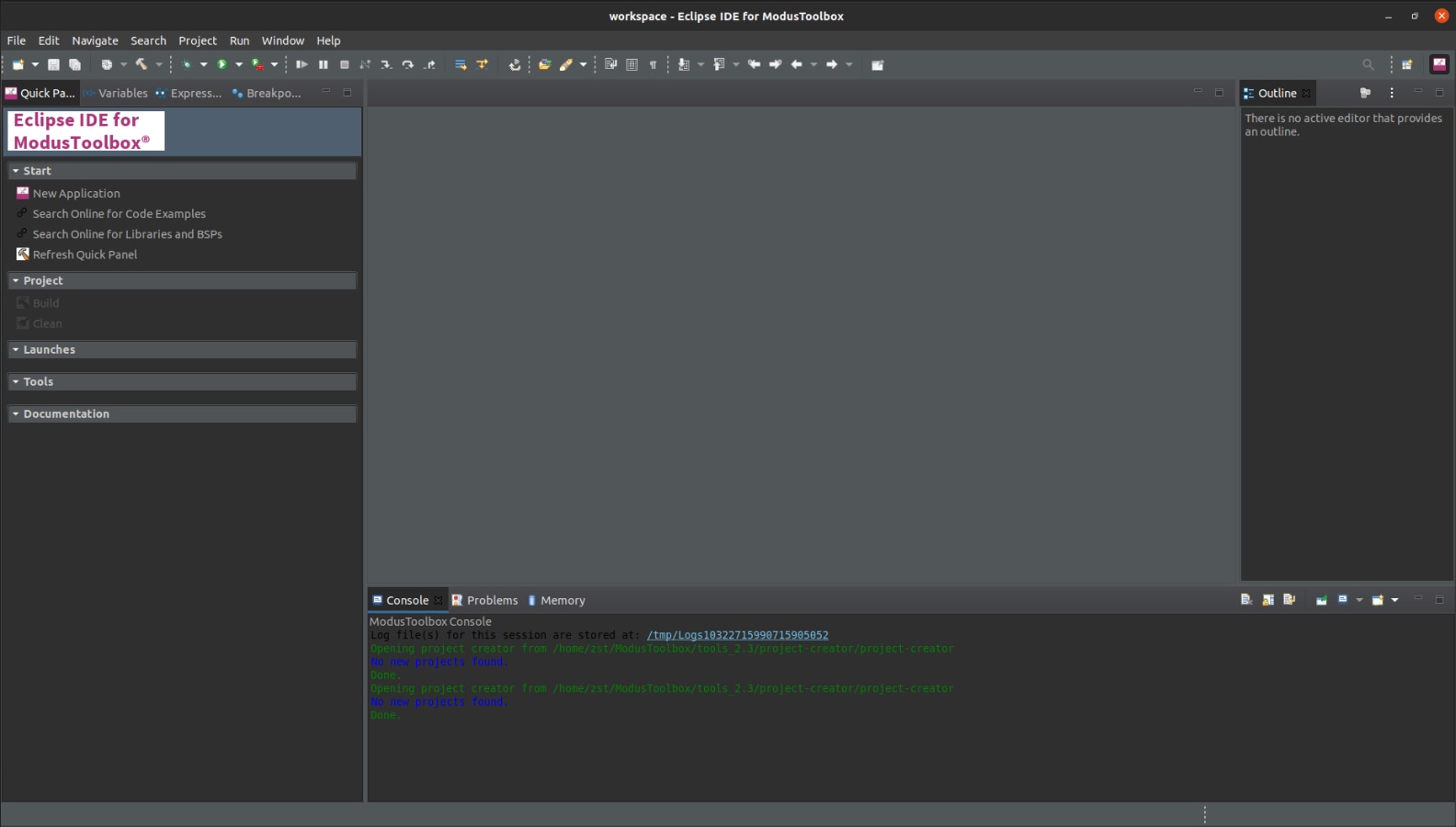Screen dimensions: 1456x827
Task: Collapse the Start section in Quick Panel
Action: coord(16,171)
